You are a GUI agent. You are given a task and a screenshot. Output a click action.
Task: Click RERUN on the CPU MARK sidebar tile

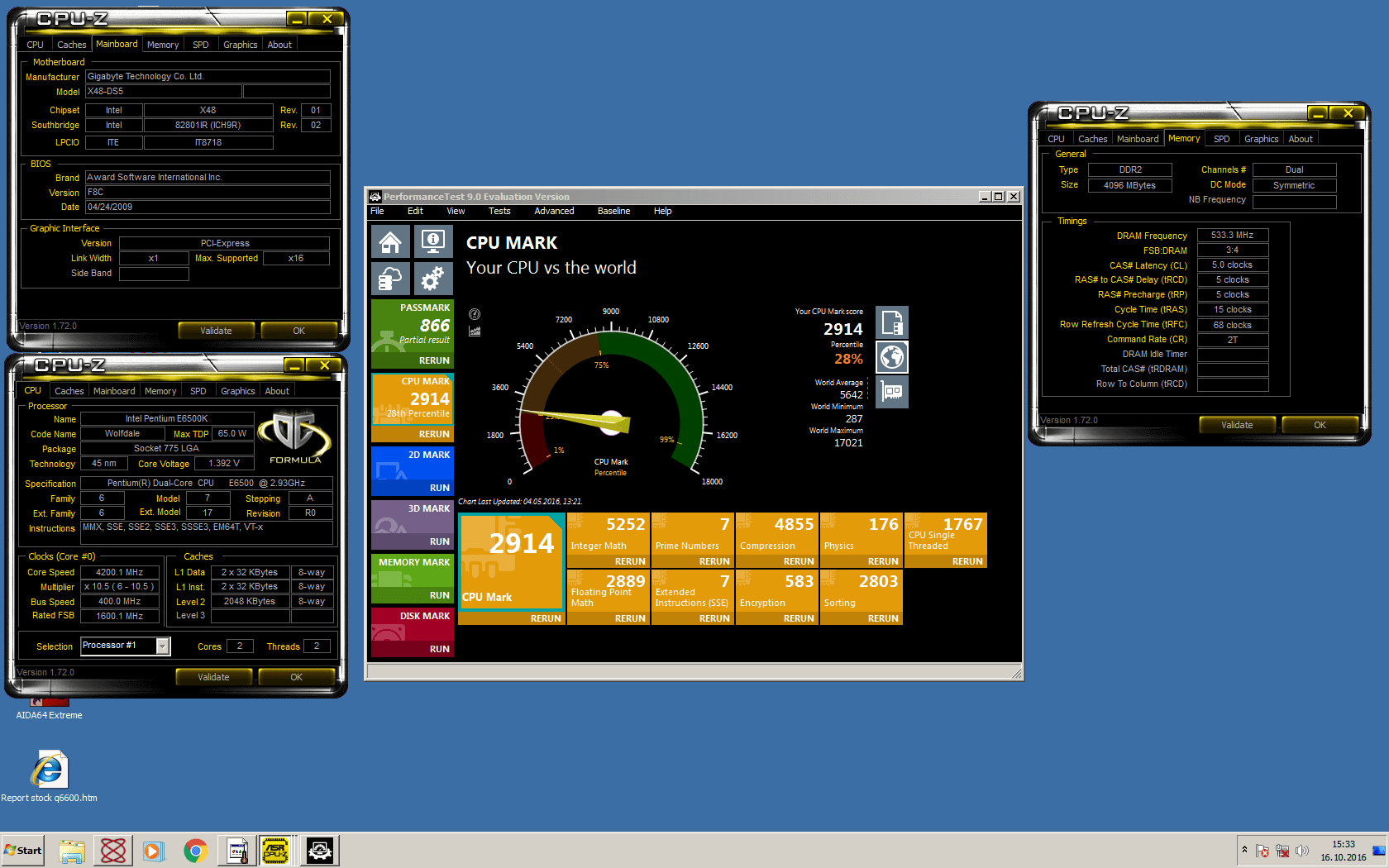click(x=434, y=434)
